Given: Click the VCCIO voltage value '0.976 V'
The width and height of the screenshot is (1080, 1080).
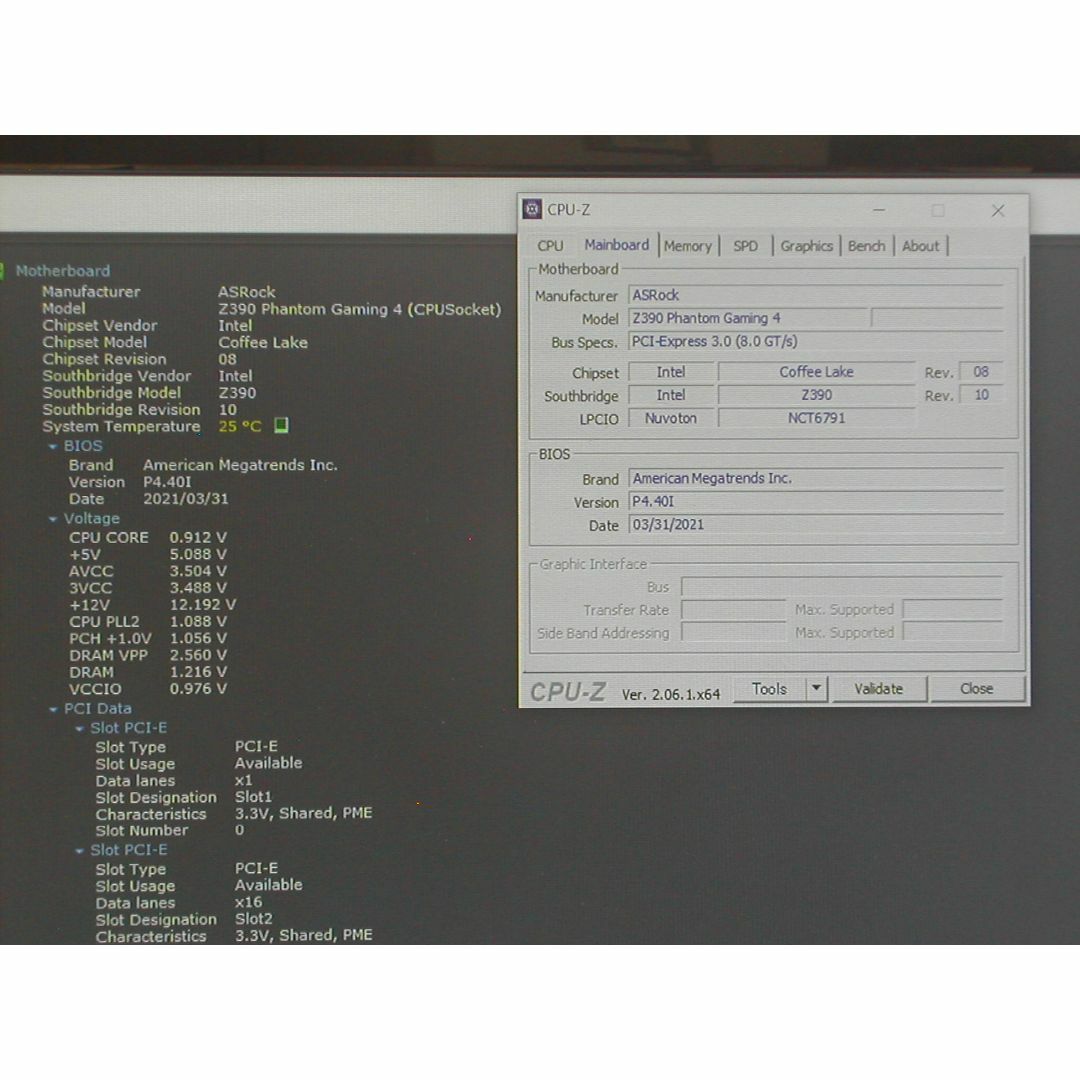Looking at the screenshot, I should [198, 689].
